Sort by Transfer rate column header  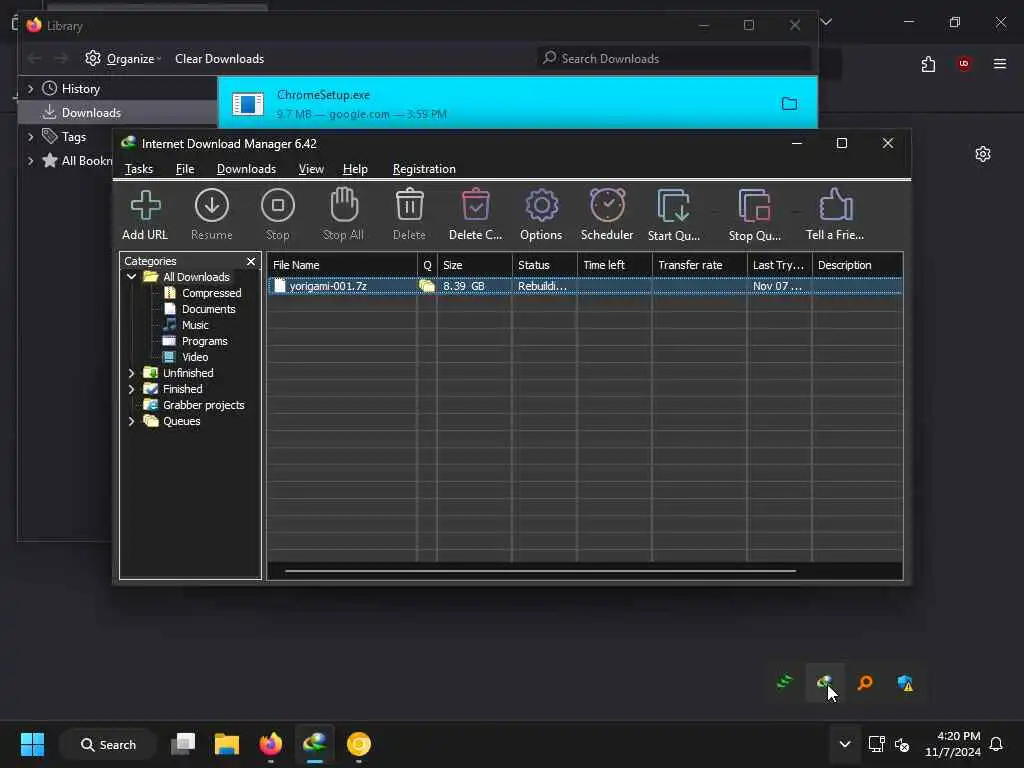coord(699,265)
